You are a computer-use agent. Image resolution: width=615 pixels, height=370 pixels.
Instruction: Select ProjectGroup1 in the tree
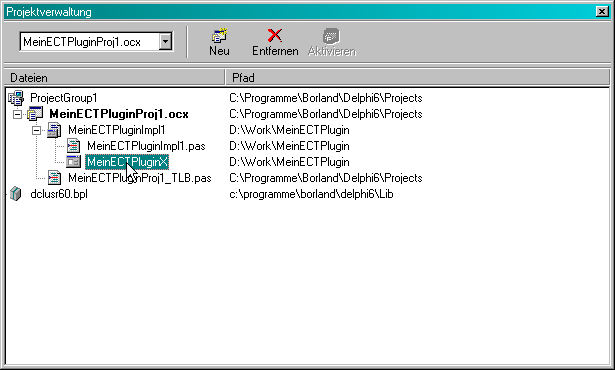[64, 98]
